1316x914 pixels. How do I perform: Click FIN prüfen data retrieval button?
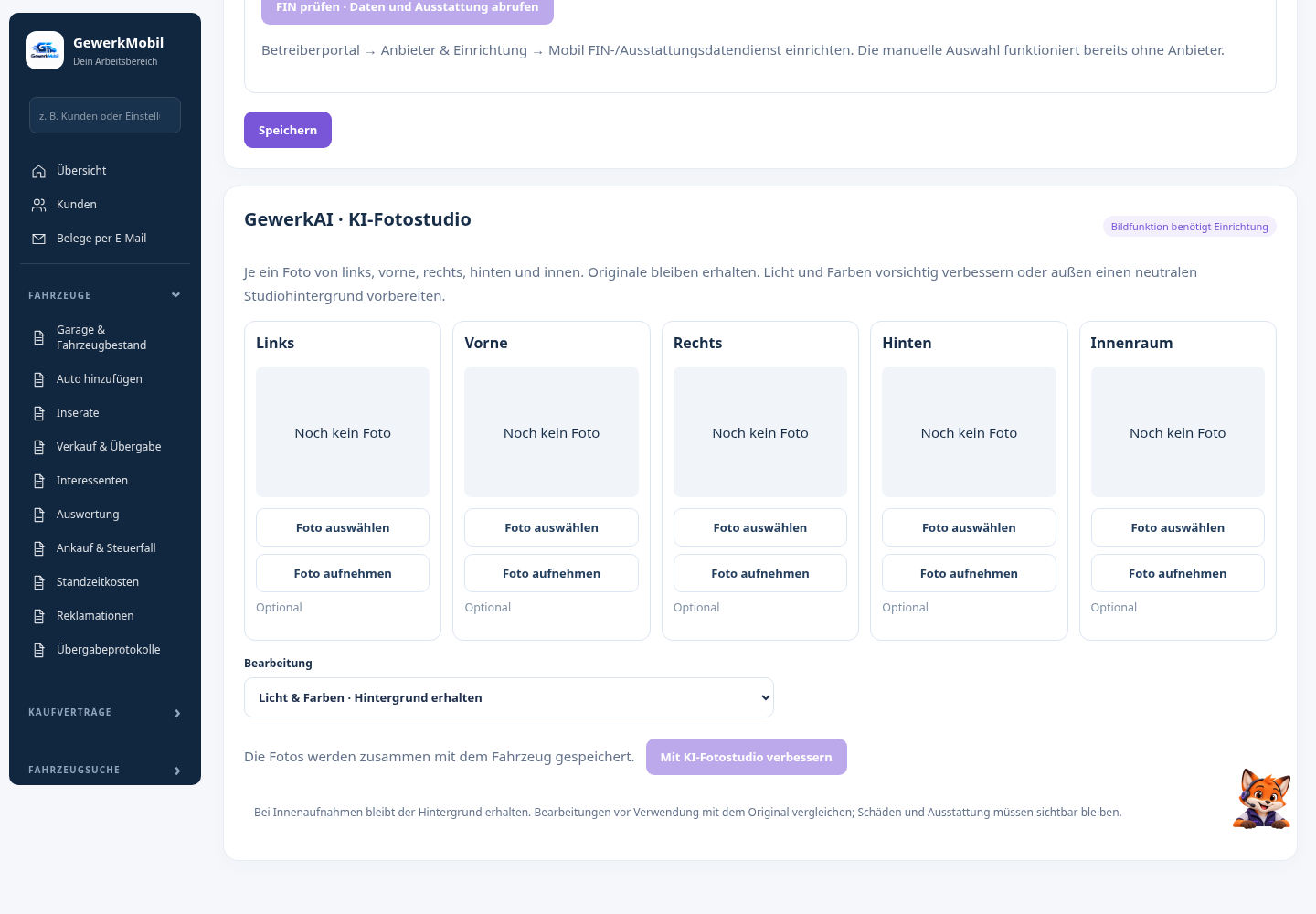(x=408, y=9)
